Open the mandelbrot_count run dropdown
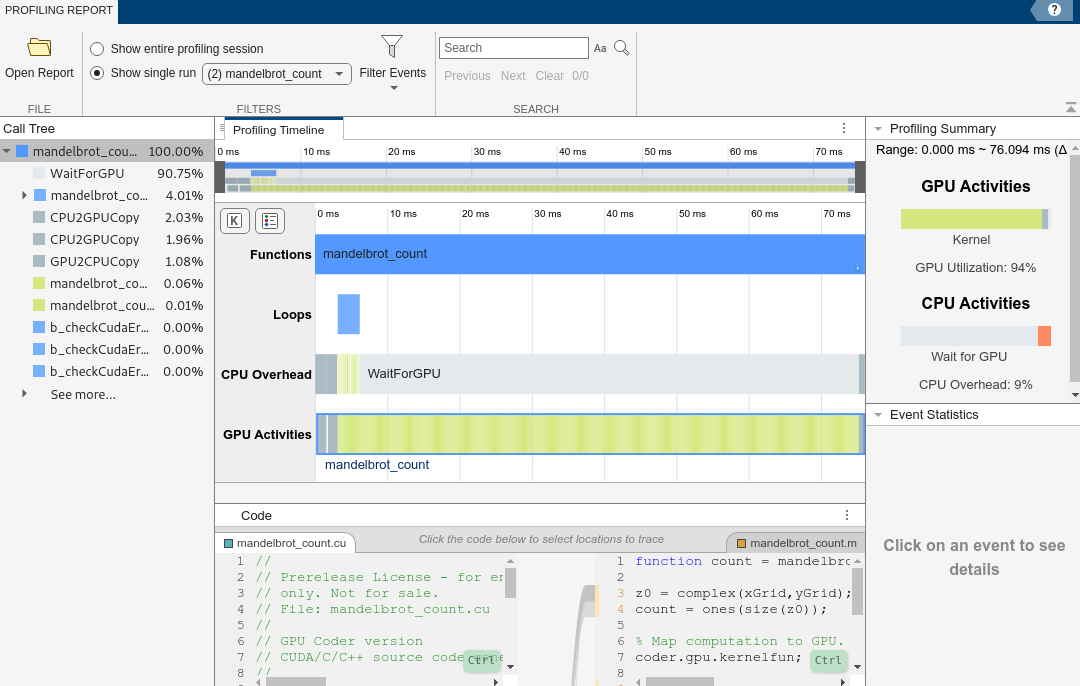The image size is (1080, 686). click(276, 73)
